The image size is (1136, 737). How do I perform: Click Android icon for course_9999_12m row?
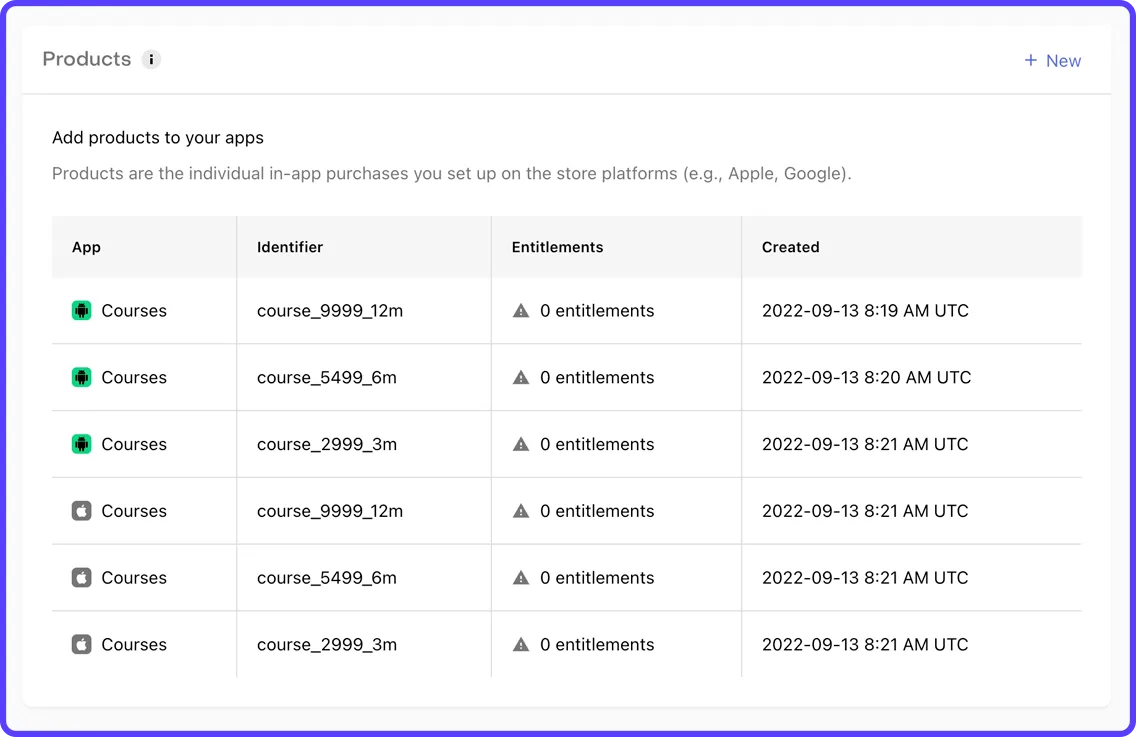(82, 310)
